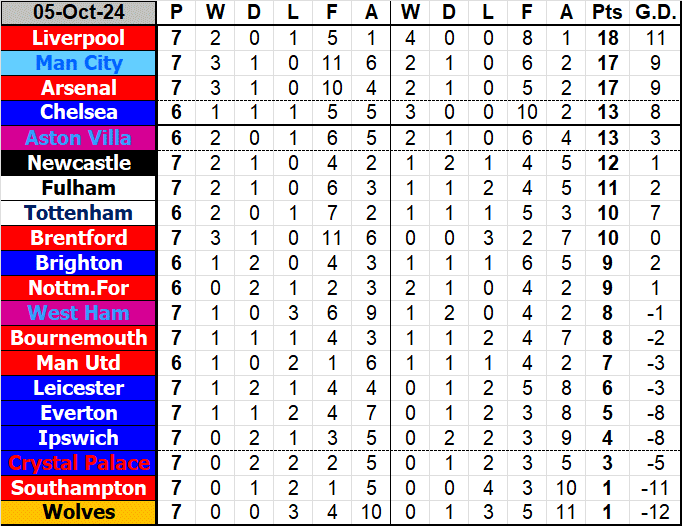This screenshot has width=682, height=526.
Task: Click the 05-Oct-24 date header cell
Action: pyautogui.click(x=79, y=13)
